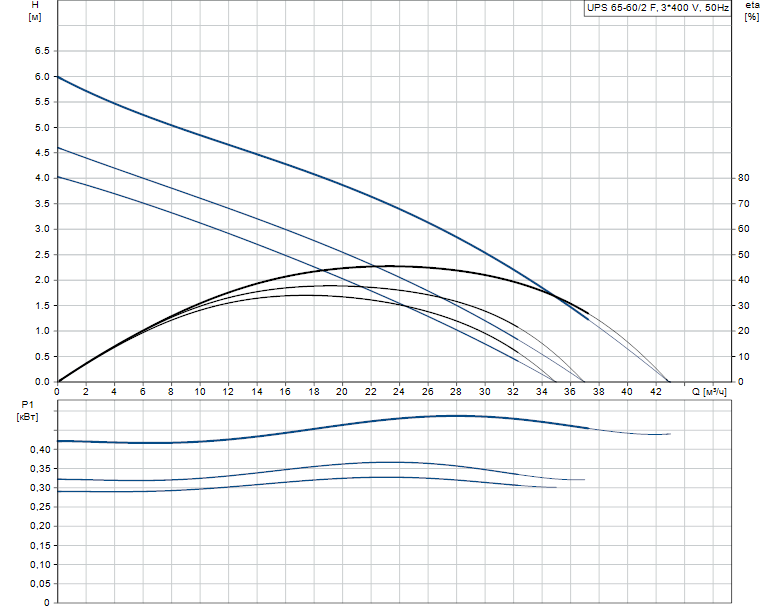Click the 0,40 power axis label
774x611 pixels.
[x=40, y=450]
